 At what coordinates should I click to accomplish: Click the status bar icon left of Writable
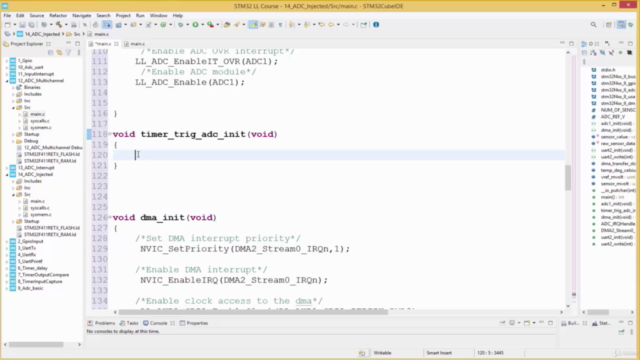(362, 353)
